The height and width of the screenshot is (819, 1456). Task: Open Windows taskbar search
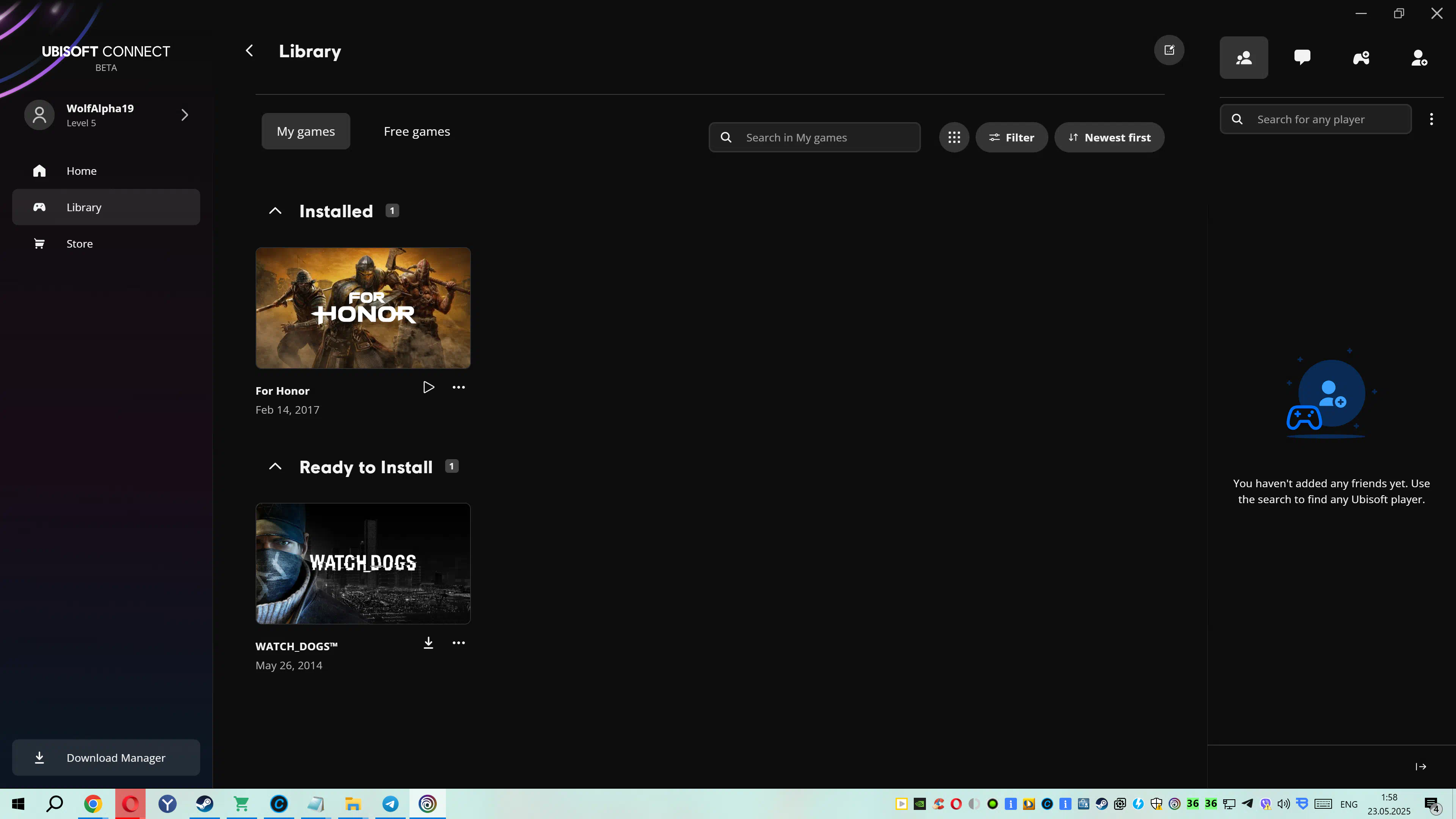pyautogui.click(x=55, y=804)
